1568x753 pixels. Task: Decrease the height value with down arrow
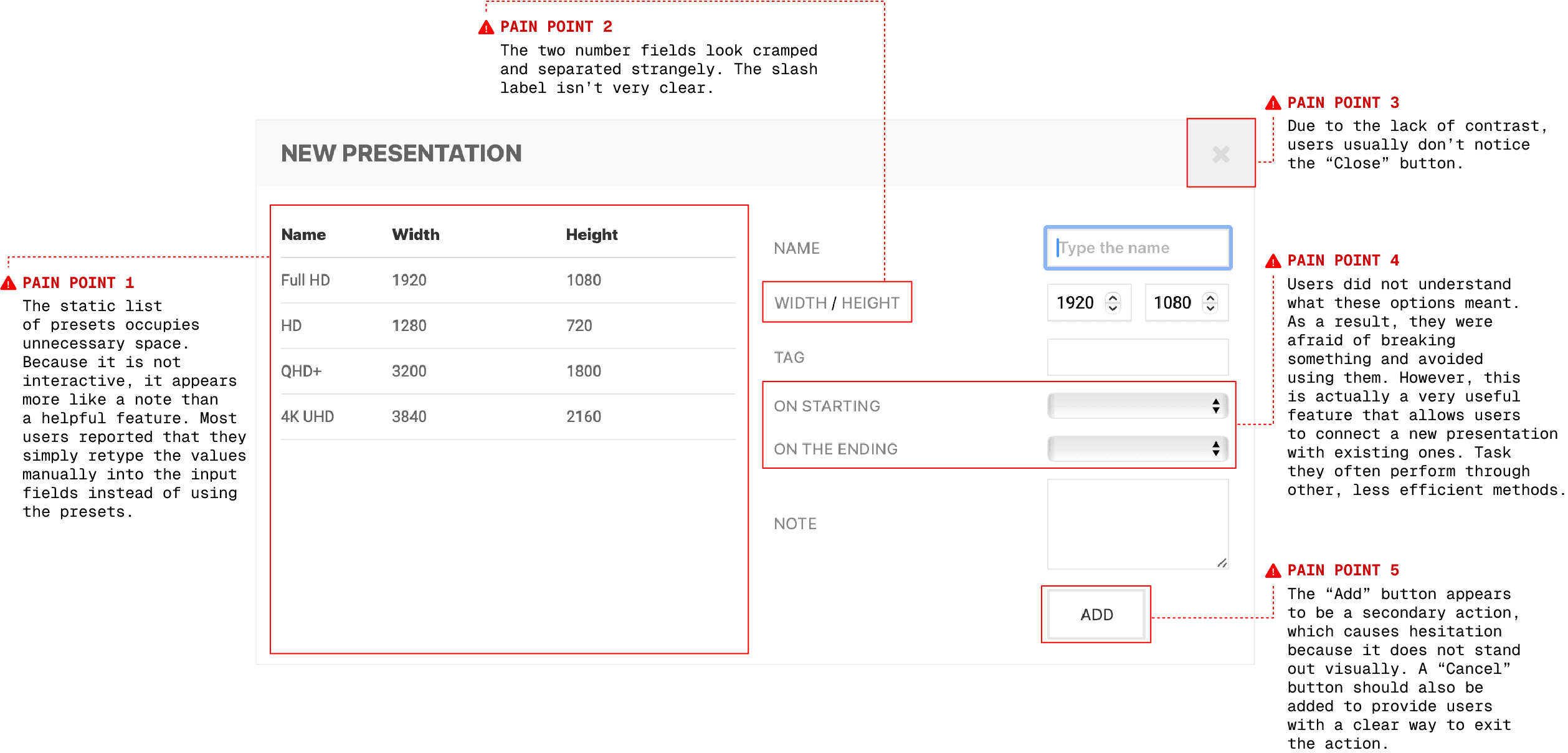click(1210, 308)
